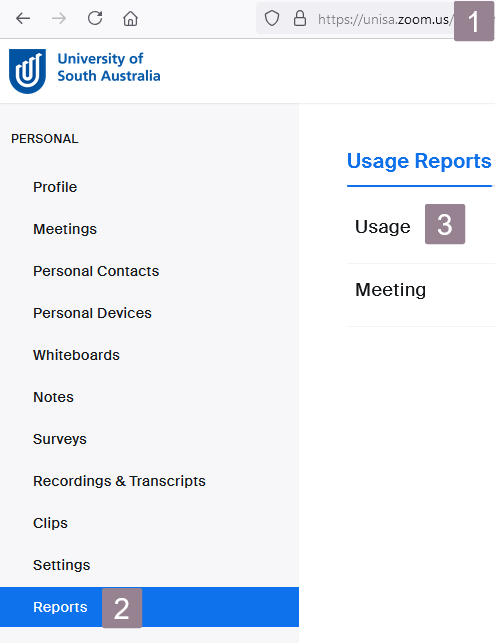Open the Profile page
This screenshot has height=643, width=495.
[55, 187]
